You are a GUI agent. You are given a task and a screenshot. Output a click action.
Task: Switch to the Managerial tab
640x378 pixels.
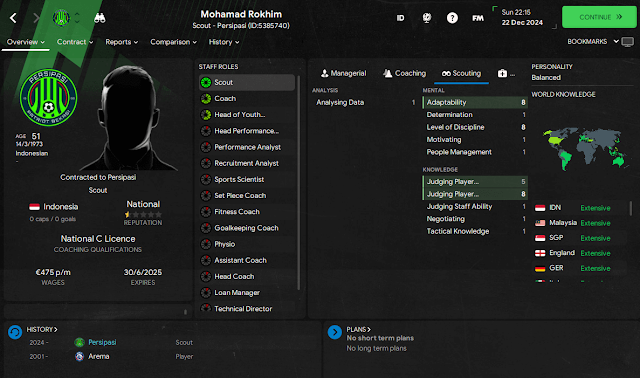343,73
